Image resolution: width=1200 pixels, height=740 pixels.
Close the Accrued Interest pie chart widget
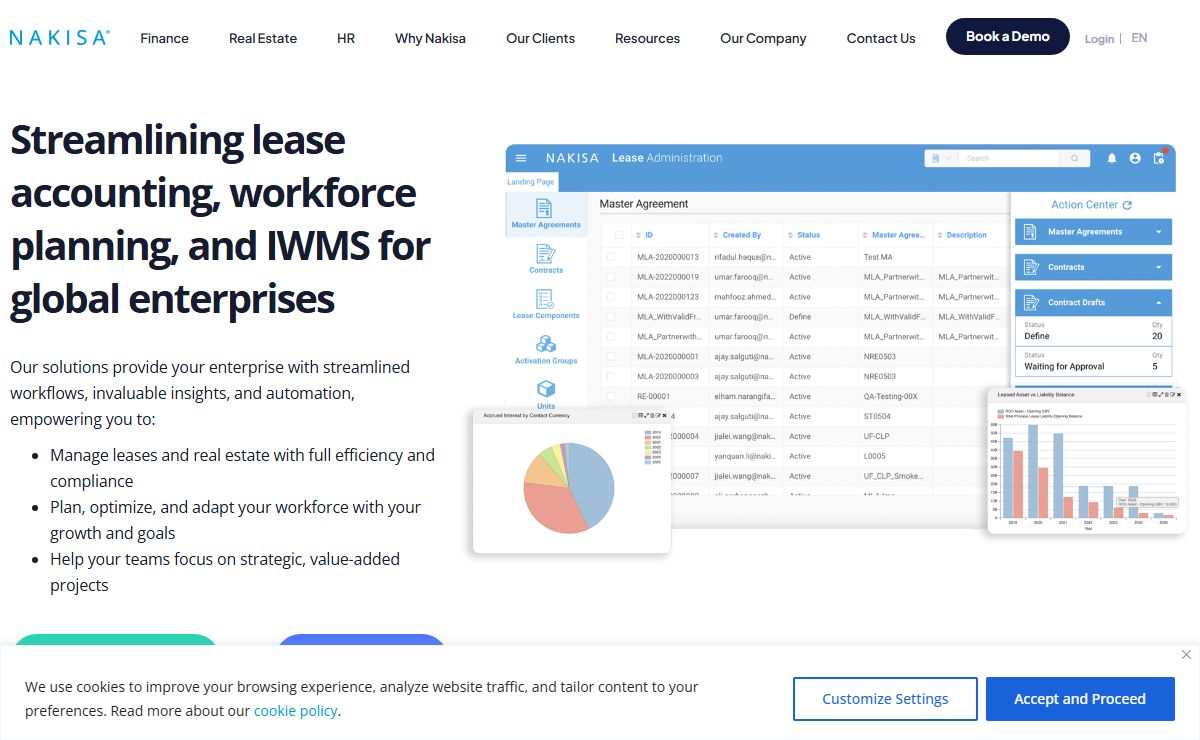point(664,415)
